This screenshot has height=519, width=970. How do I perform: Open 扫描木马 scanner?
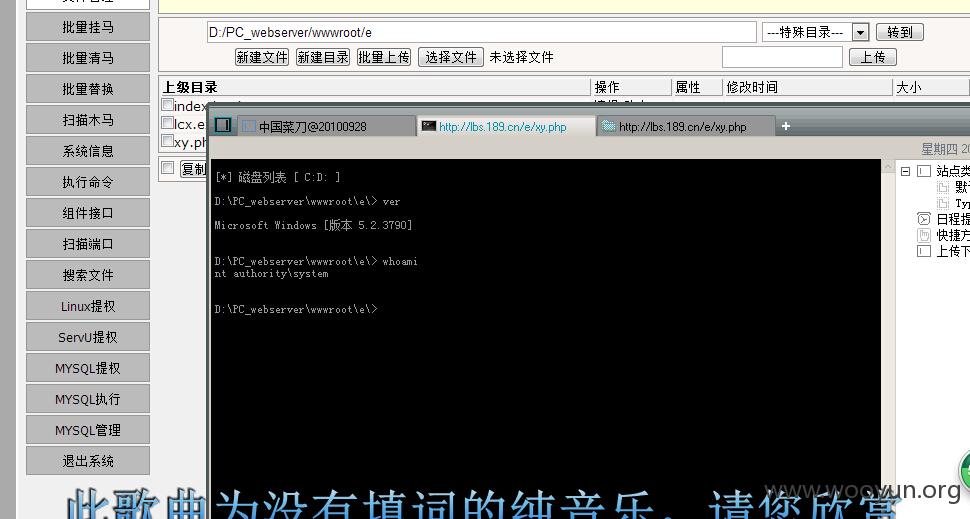(x=88, y=120)
